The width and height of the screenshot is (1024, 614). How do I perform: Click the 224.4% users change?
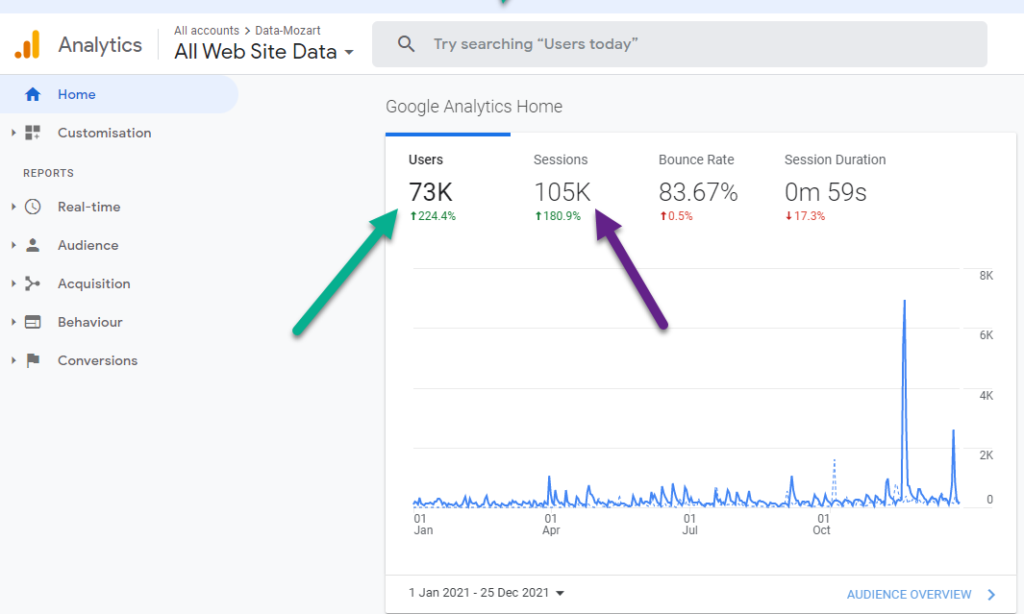point(433,216)
